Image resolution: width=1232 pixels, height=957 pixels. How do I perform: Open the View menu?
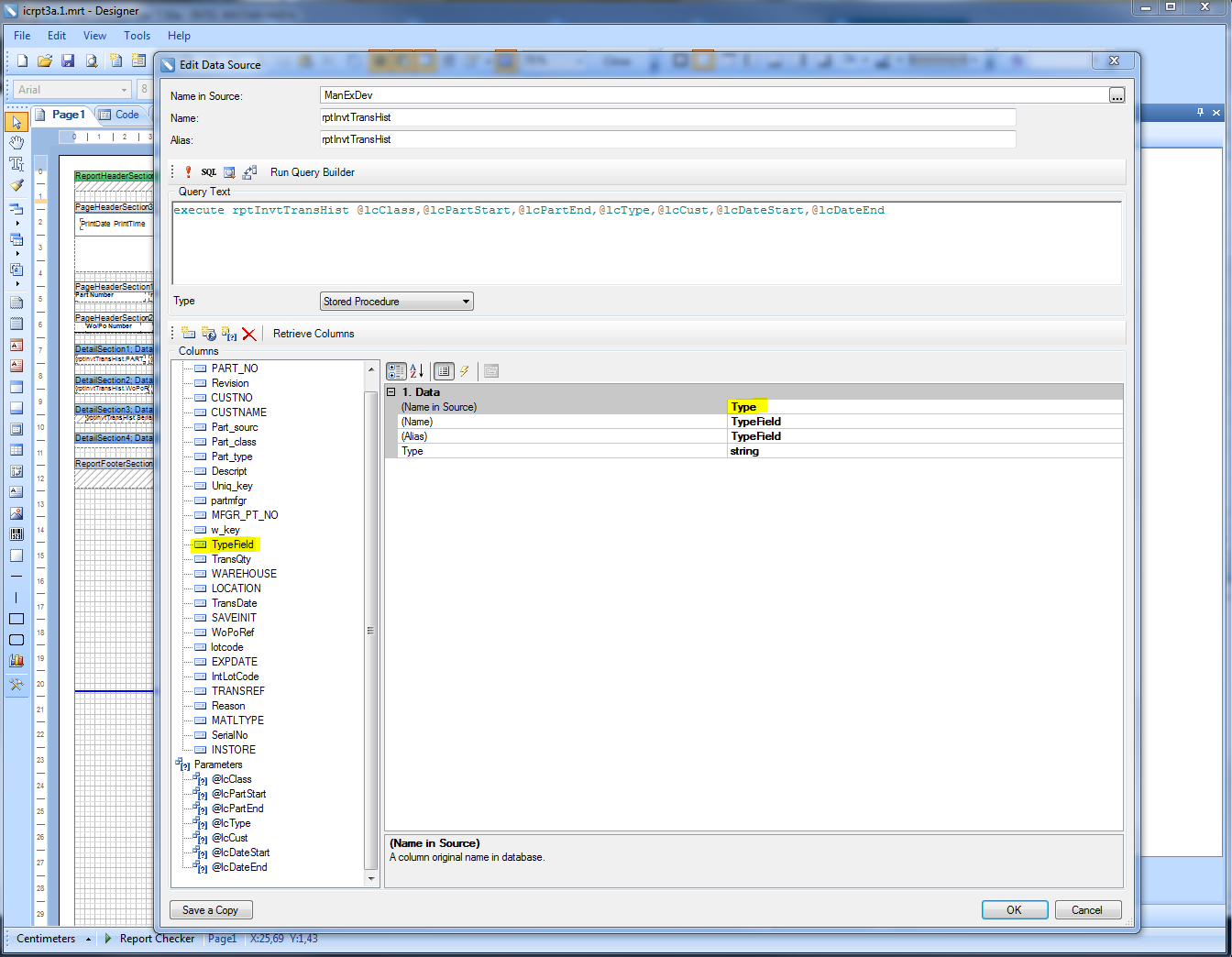[x=94, y=36]
